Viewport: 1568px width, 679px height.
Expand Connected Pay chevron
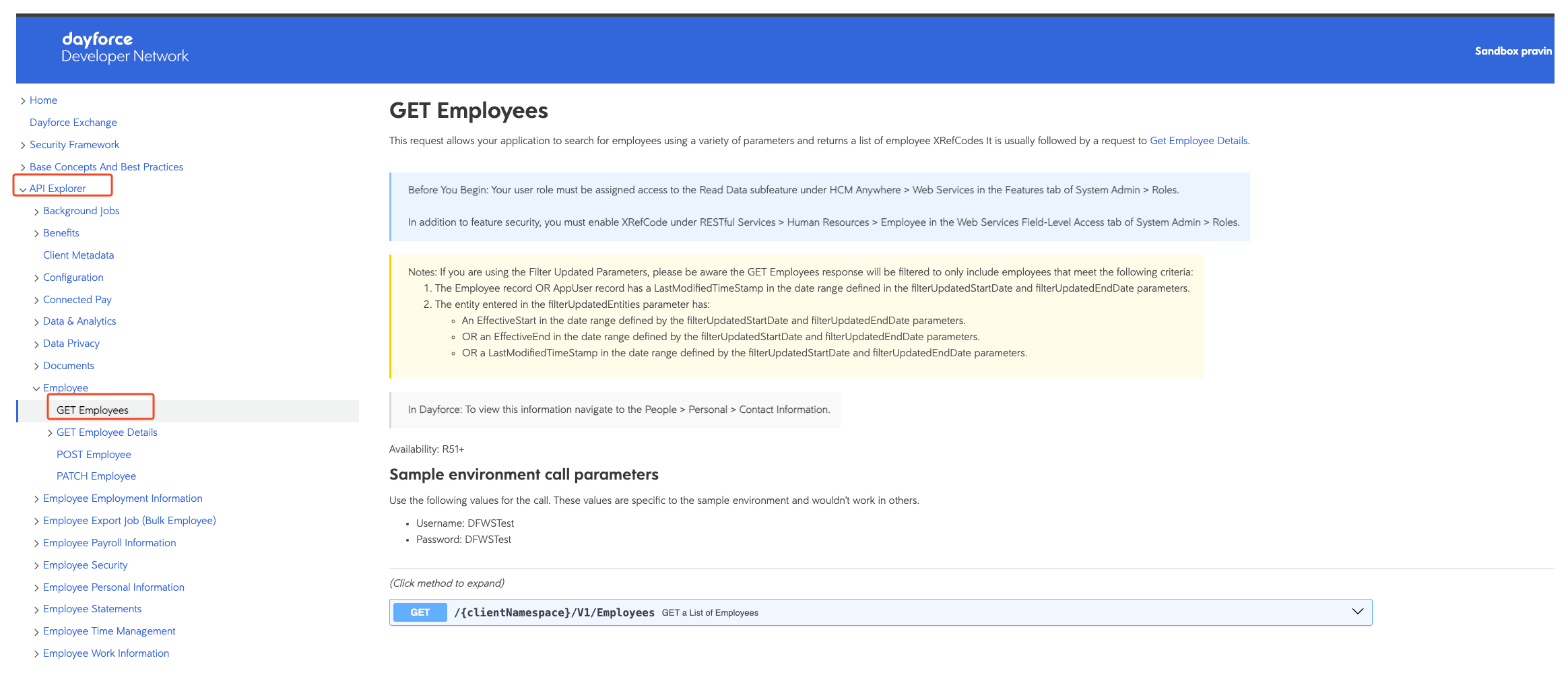click(36, 300)
